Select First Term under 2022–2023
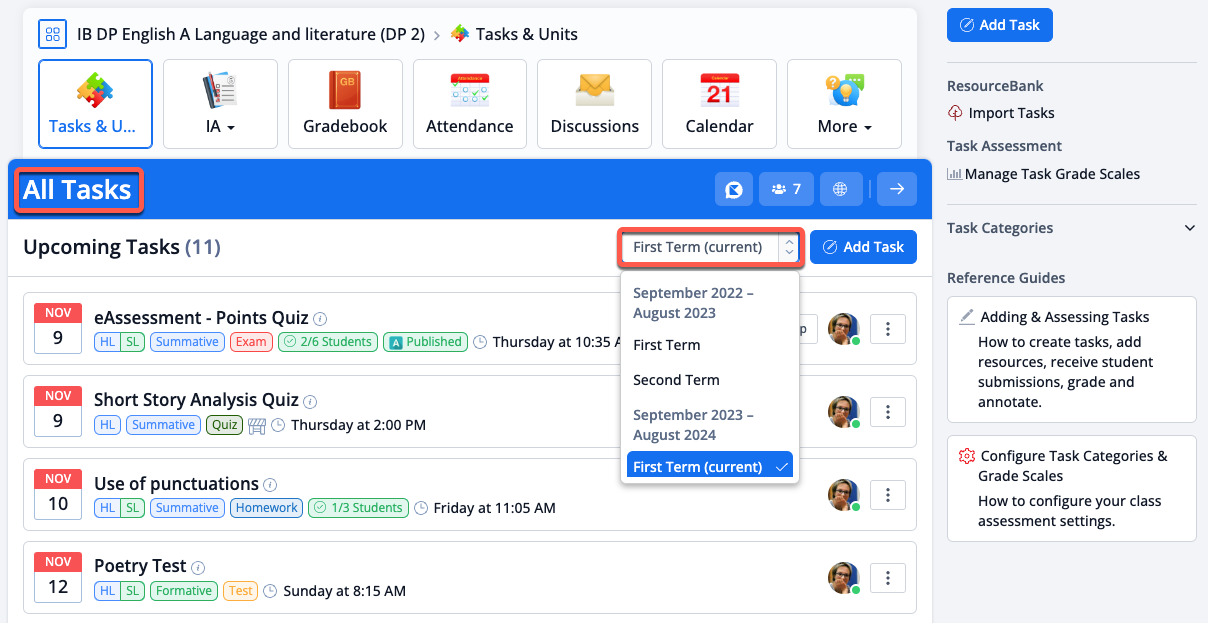The height and width of the screenshot is (623, 1208). click(x=666, y=345)
